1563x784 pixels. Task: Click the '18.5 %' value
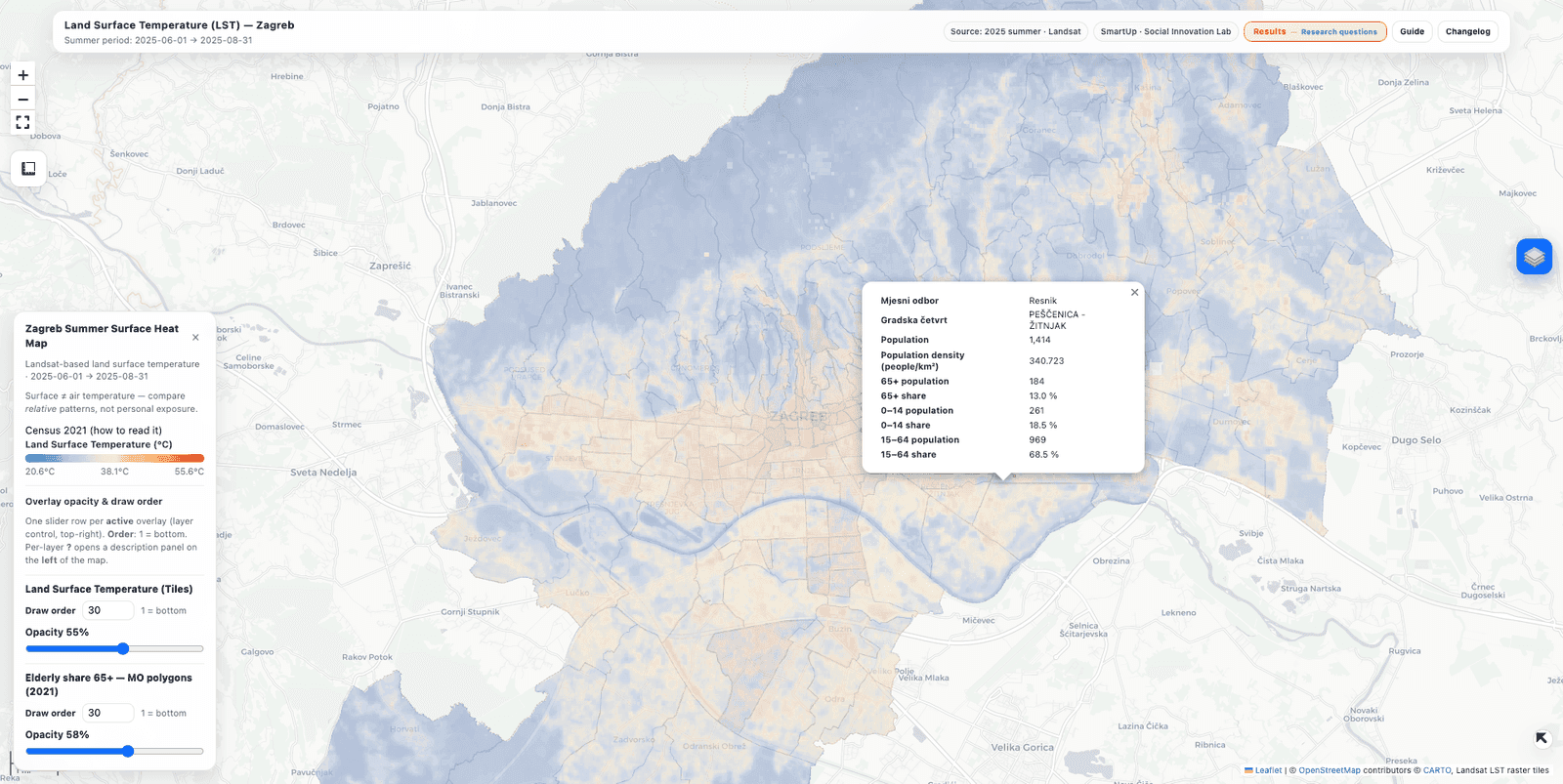[1042, 426]
